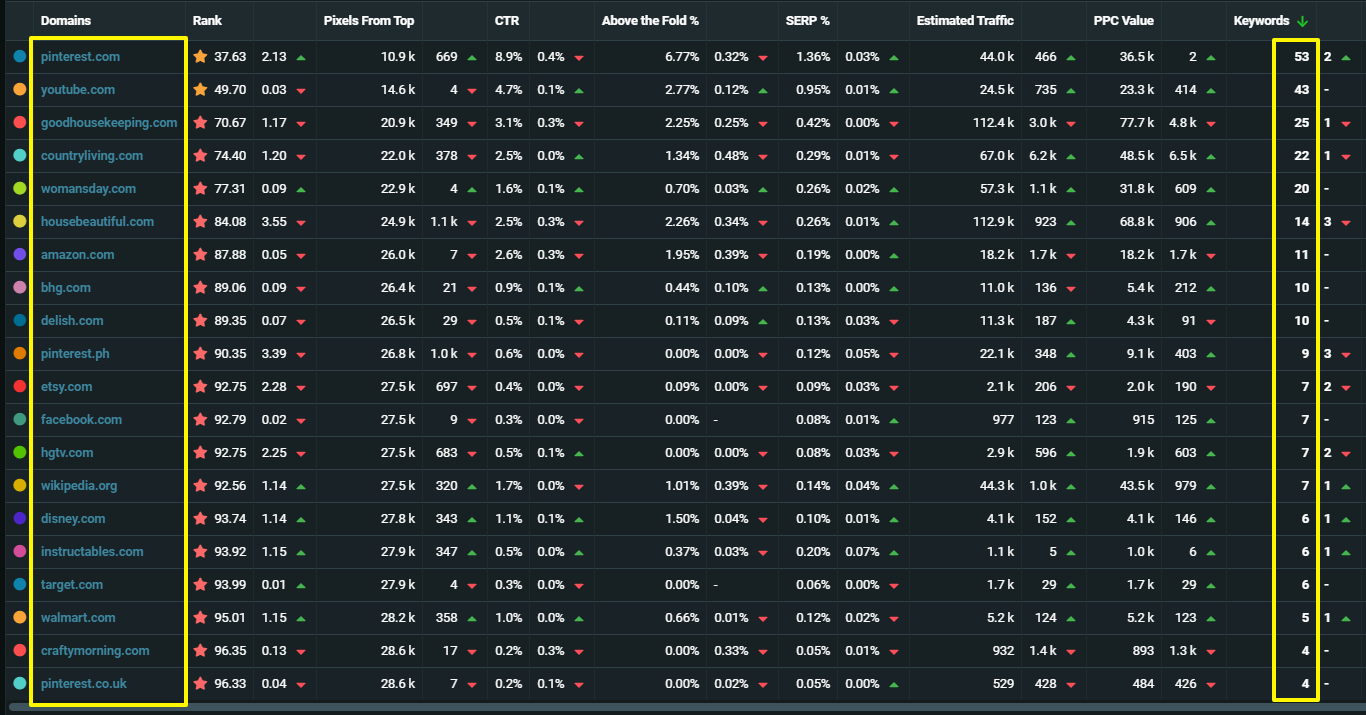Click the star icon in the countryliving.com row
This screenshot has height=715, width=1366.
click(x=200, y=156)
